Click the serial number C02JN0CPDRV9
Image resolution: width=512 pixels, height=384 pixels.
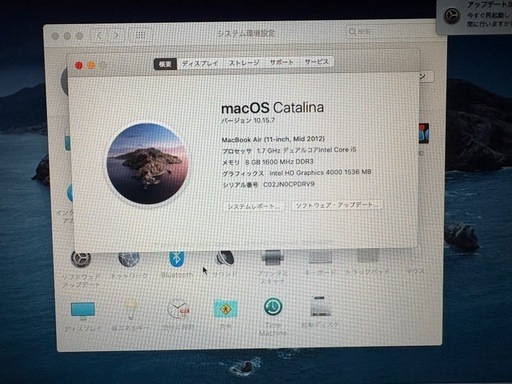point(289,184)
